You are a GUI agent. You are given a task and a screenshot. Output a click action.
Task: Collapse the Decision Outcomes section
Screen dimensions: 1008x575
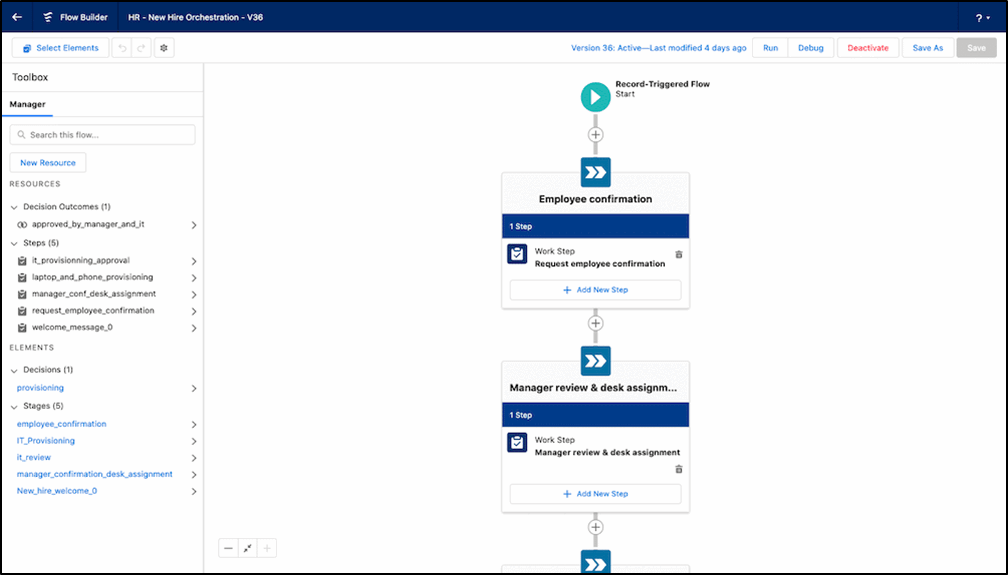tap(15, 207)
